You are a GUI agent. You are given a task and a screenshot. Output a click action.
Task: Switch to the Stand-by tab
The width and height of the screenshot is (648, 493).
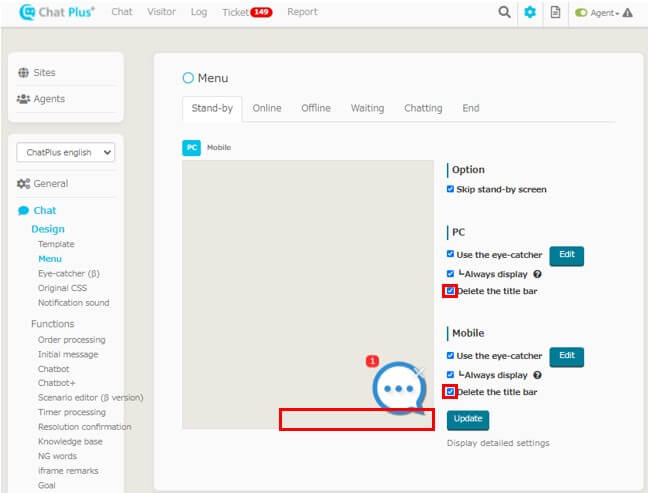(x=212, y=109)
